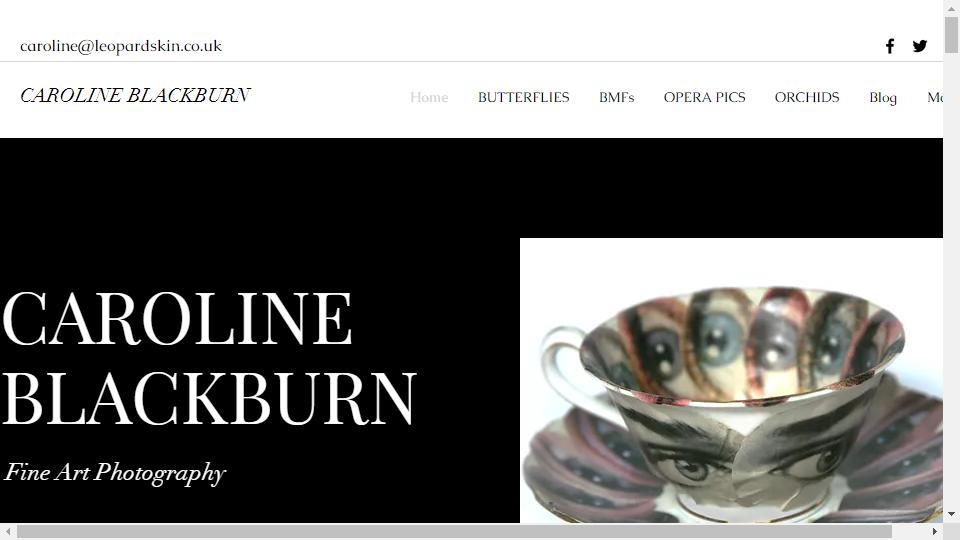Image resolution: width=960 pixels, height=540 pixels.
Task: Expand the More navigation menu
Action: pos(935,97)
